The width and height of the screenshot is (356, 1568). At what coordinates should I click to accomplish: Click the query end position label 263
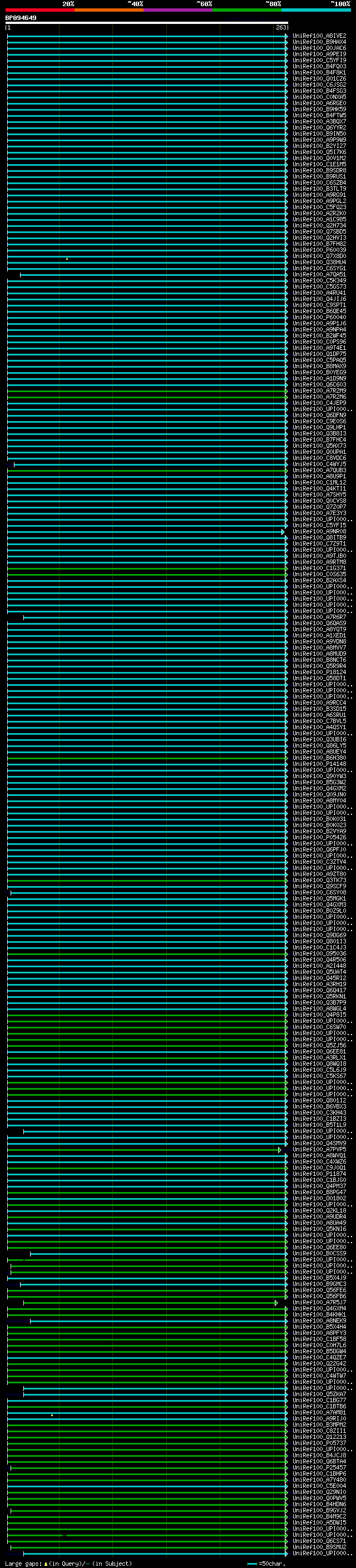coord(280,27)
